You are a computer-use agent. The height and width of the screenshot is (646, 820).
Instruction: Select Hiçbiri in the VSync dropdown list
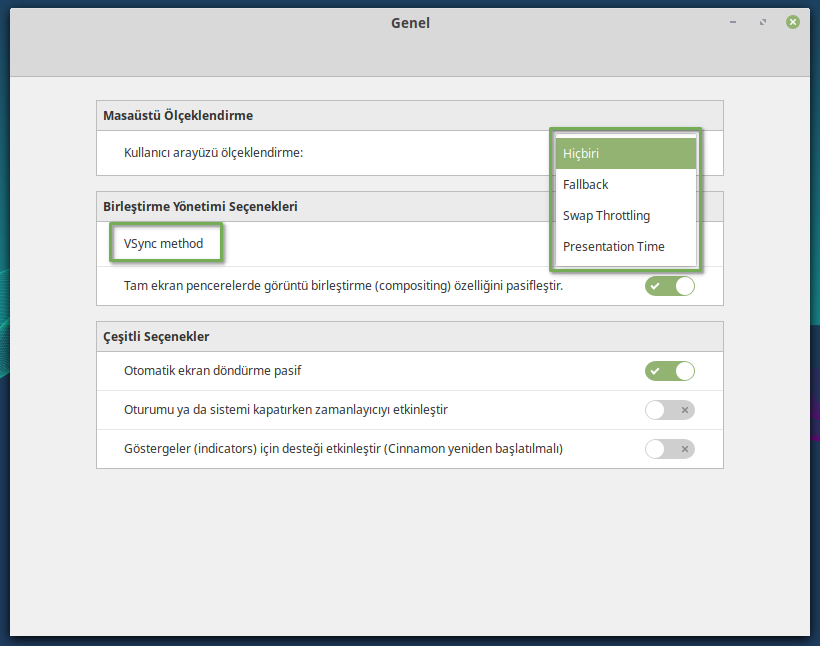[x=625, y=154]
